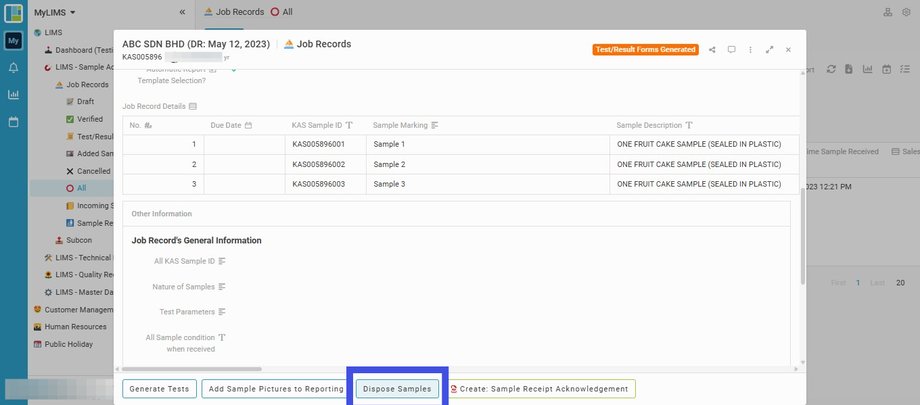Screen dimensions: 920x405
Task: Click Test/Result Forms Generated status badge
Action: pos(645,50)
